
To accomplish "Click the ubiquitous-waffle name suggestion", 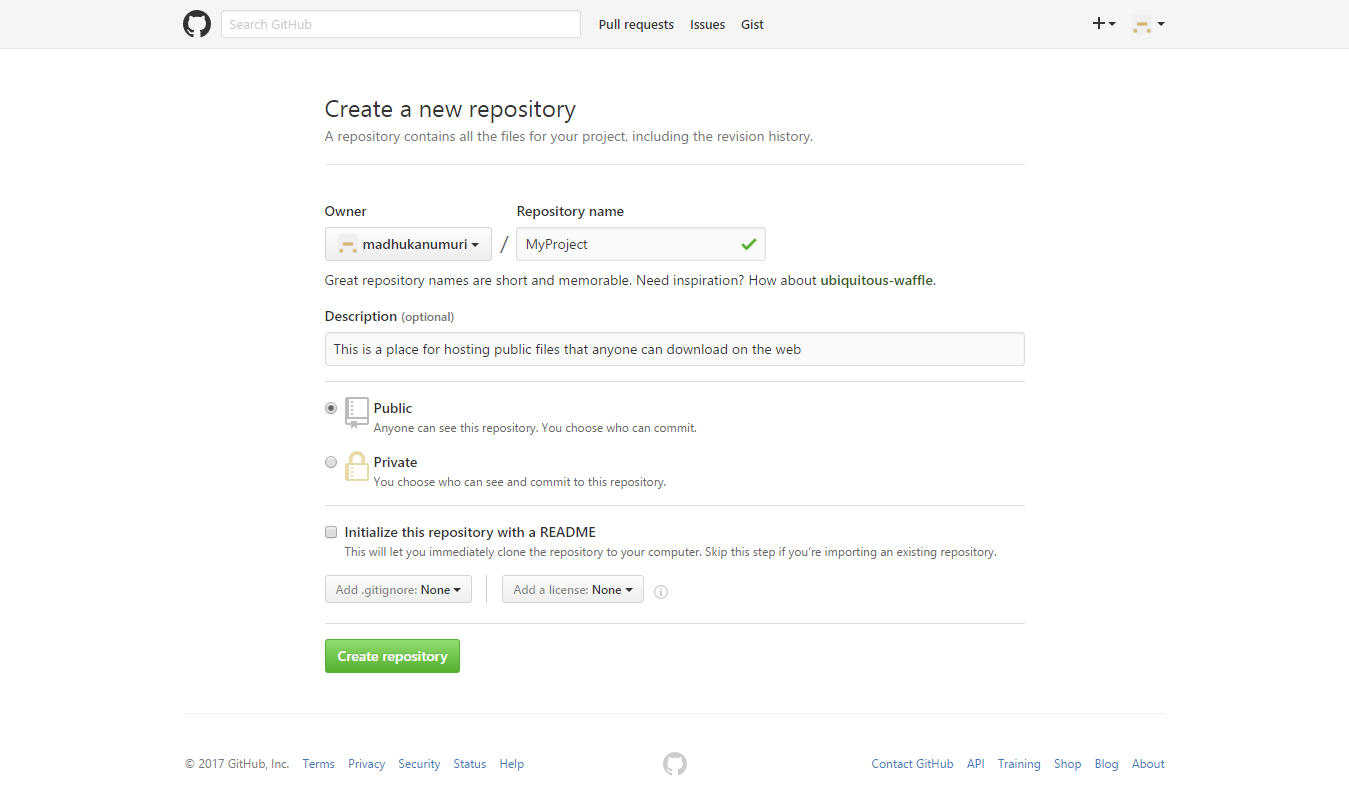I will [x=877, y=280].
